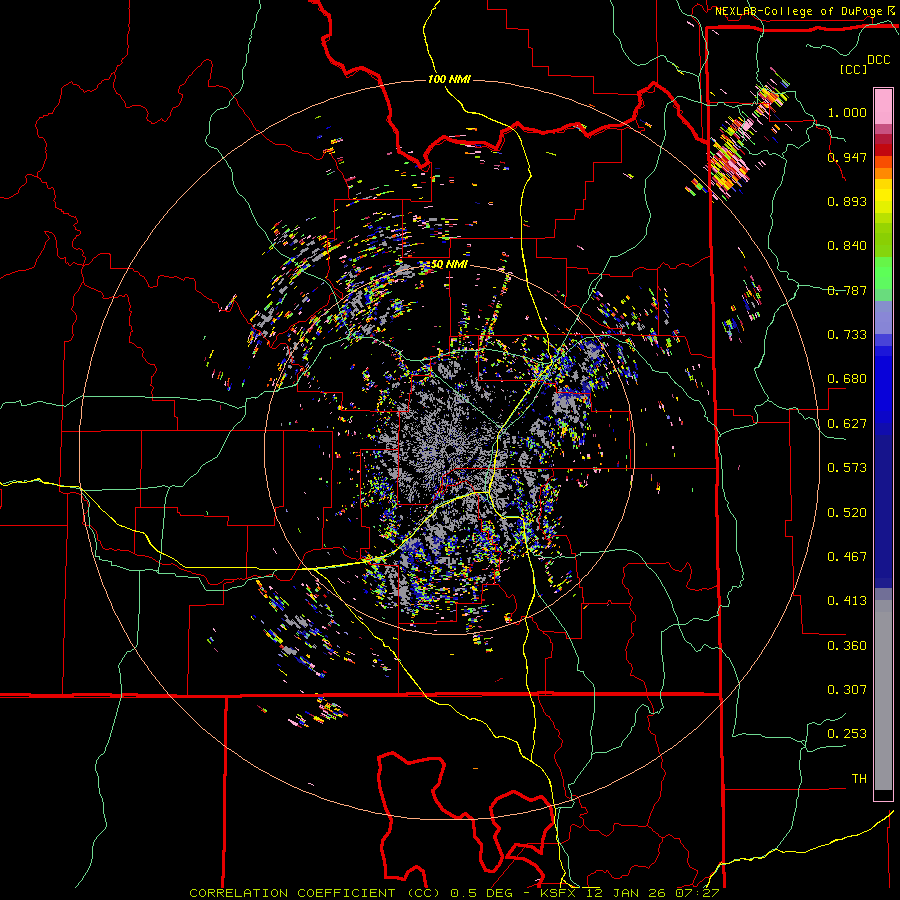Viewport: 900px width, 900px height.
Task: Click the [CC] legend label
Action: click(854, 69)
